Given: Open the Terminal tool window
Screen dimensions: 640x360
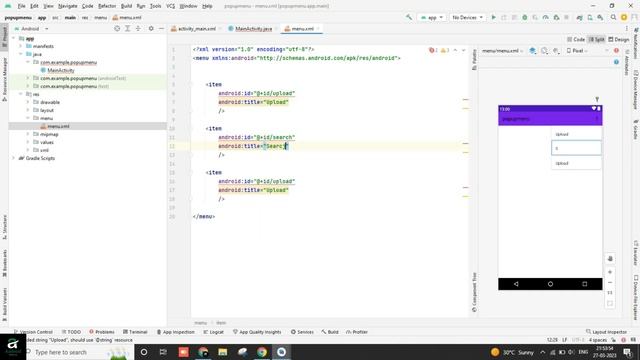Looking at the screenshot, I should pyautogui.click(x=135, y=332).
